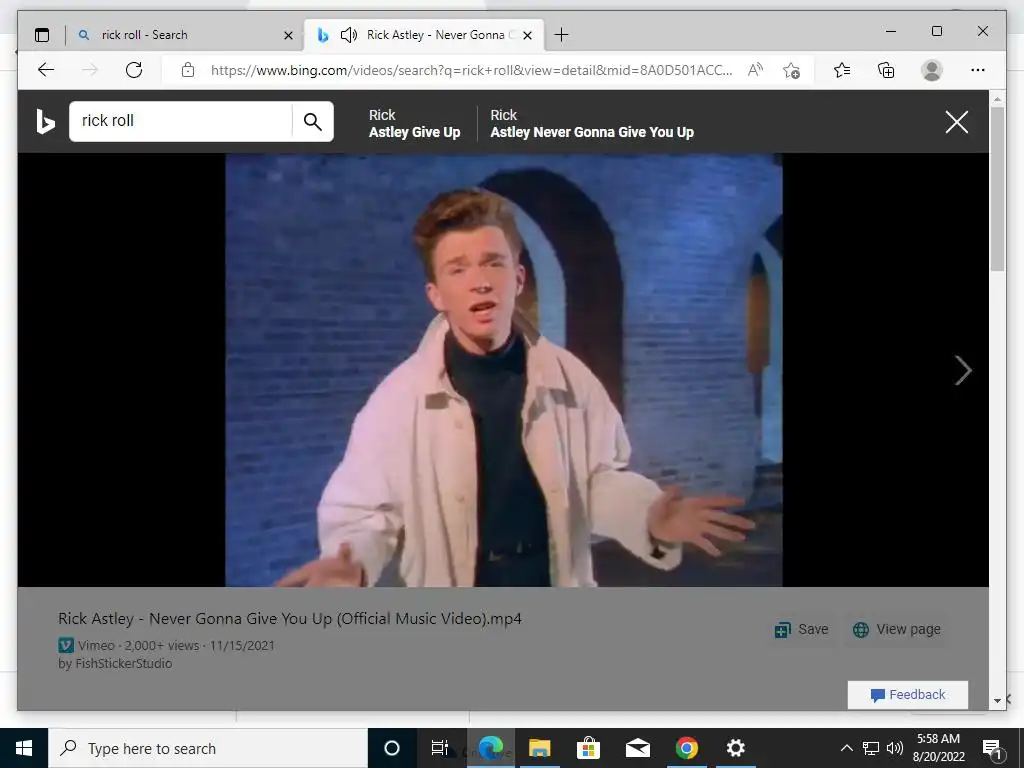
Task: Select 'Rick Astley Give Up' suggestion
Action: pyautogui.click(x=415, y=123)
